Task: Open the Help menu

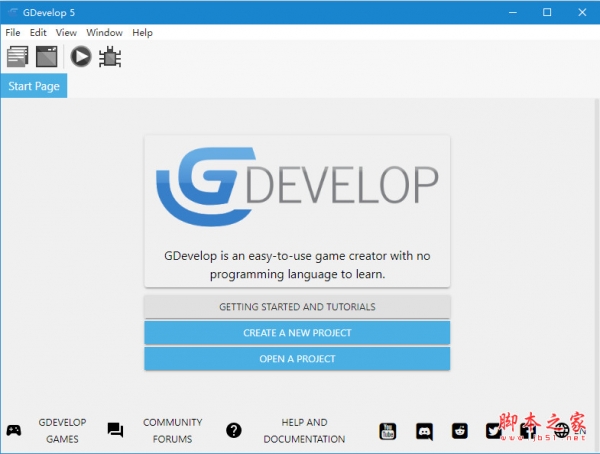Action: pyautogui.click(x=142, y=33)
